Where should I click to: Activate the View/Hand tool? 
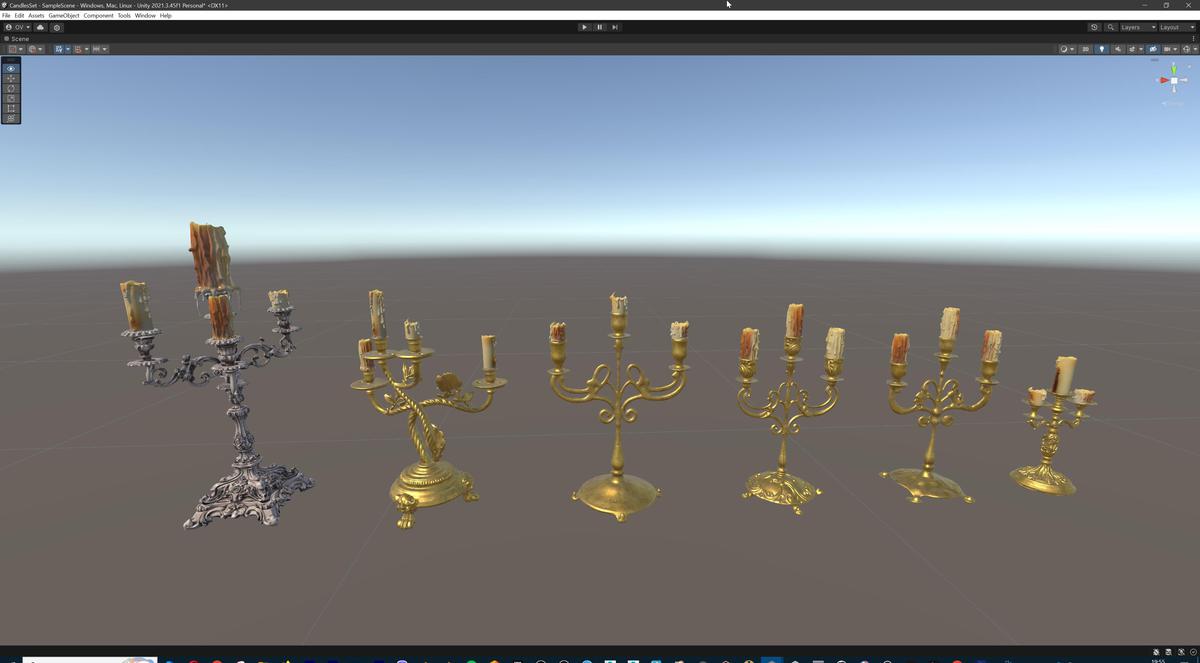(x=10, y=68)
